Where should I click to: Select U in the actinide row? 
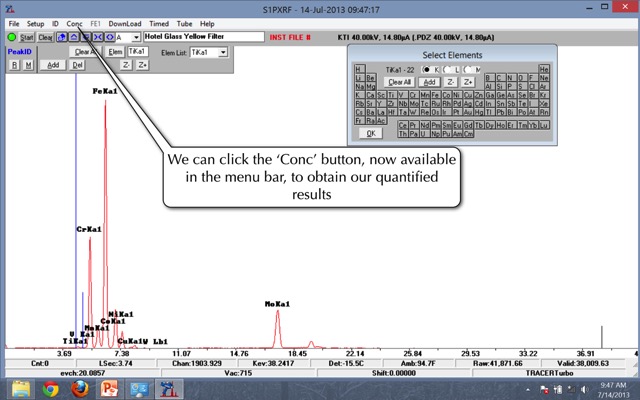[x=424, y=134]
